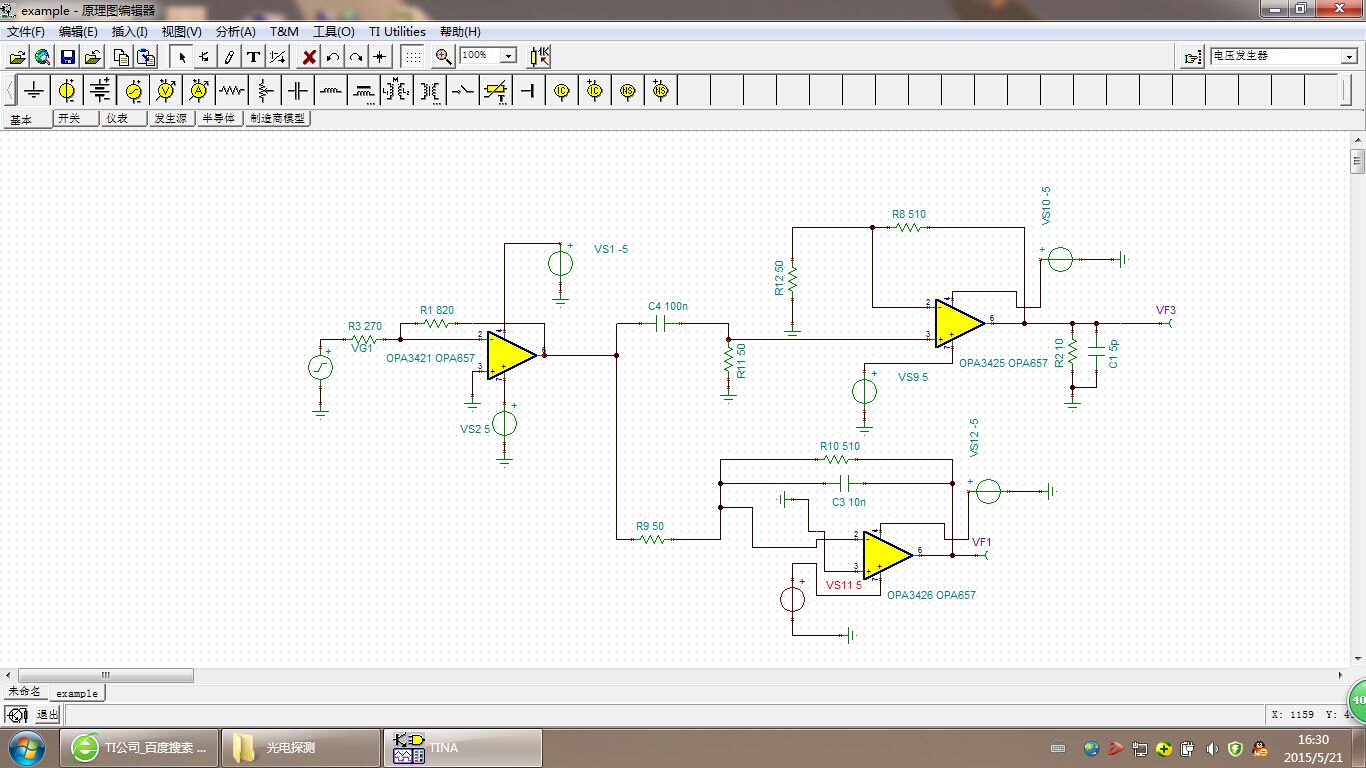The width and height of the screenshot is (1366, 768).
Task: Open the 100% zoom level dropdown
Action: point(508,56)
